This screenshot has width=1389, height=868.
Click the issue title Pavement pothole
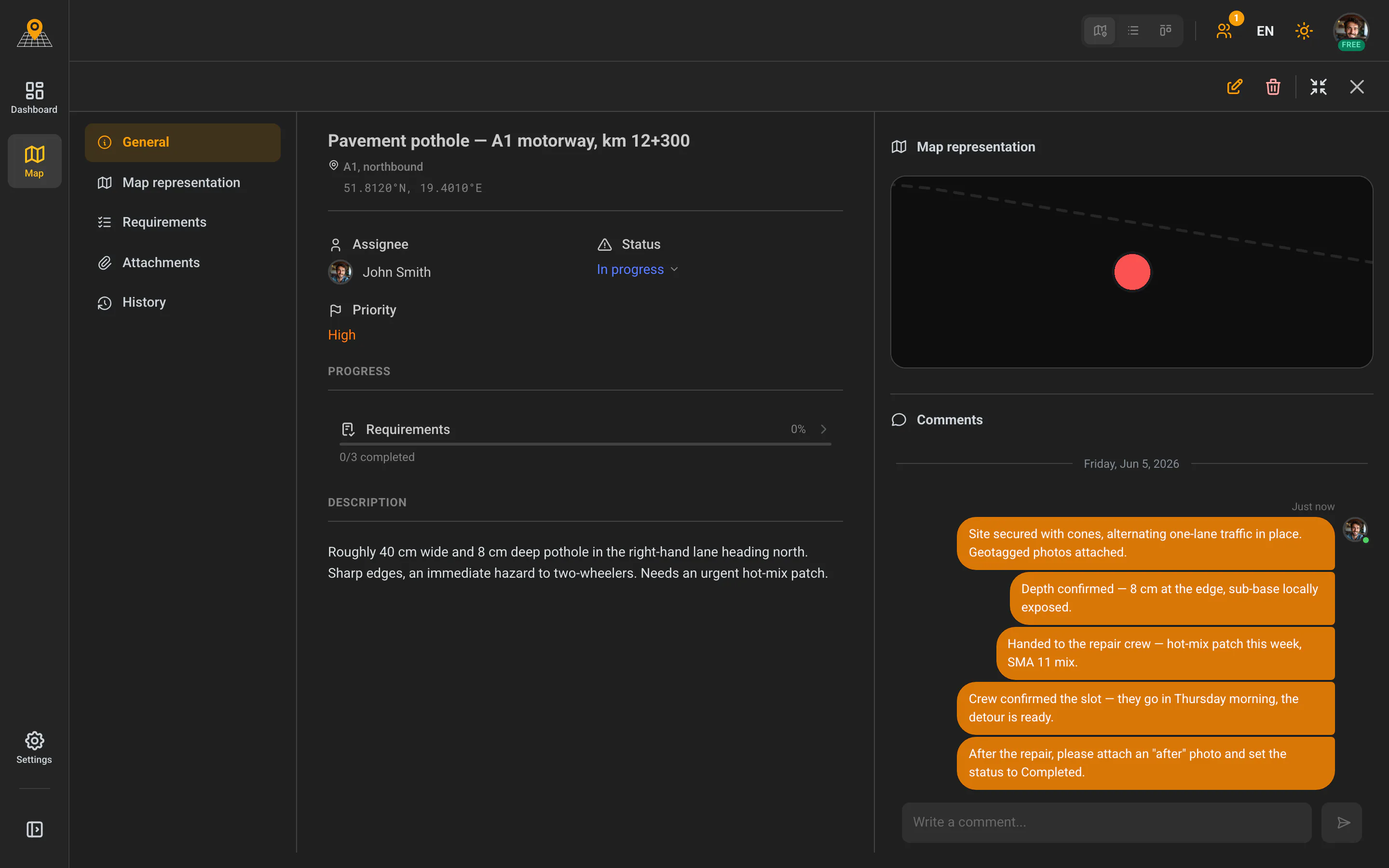(x=508, y=141)
